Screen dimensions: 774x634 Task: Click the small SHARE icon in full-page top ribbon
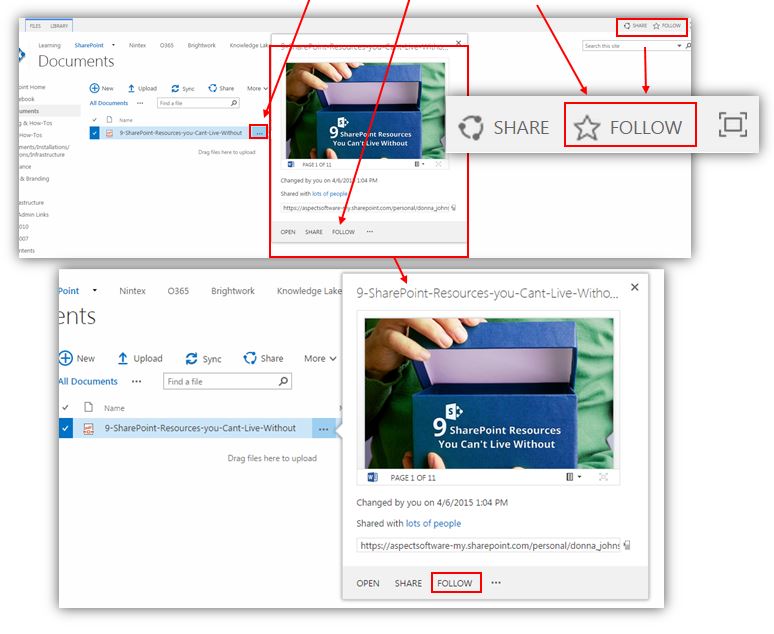[x=627, y=26]
